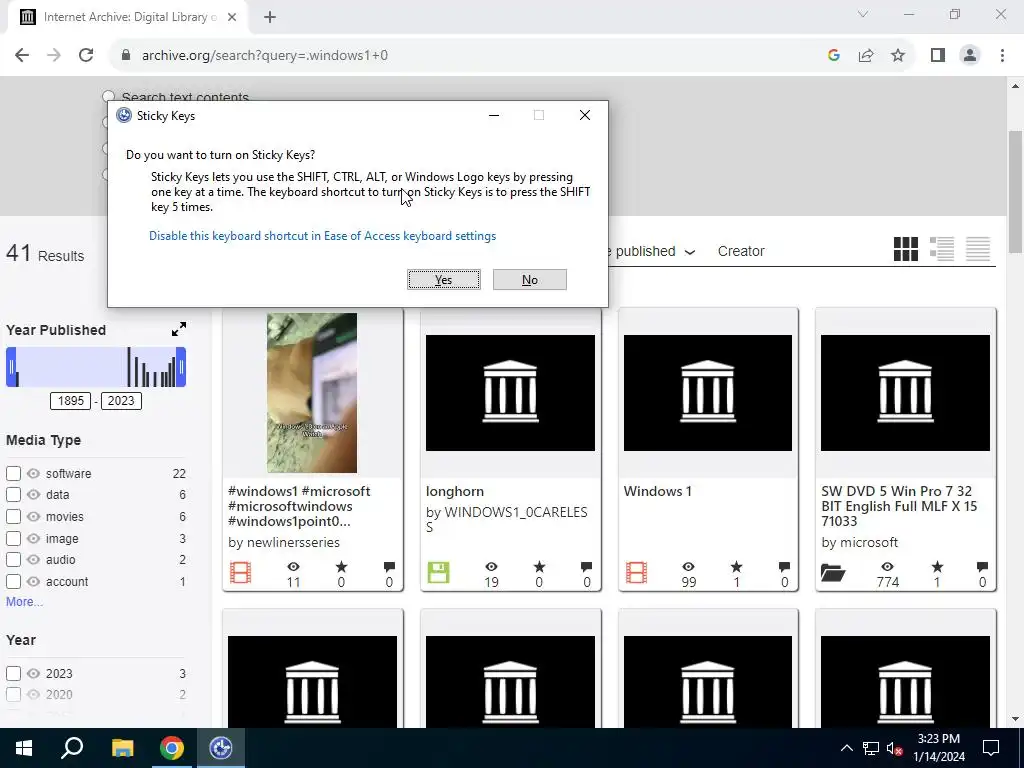Screen dimensions: 1024x768
Task: Click the floppy software icon on longhorn card
Action: pos(438,573)
